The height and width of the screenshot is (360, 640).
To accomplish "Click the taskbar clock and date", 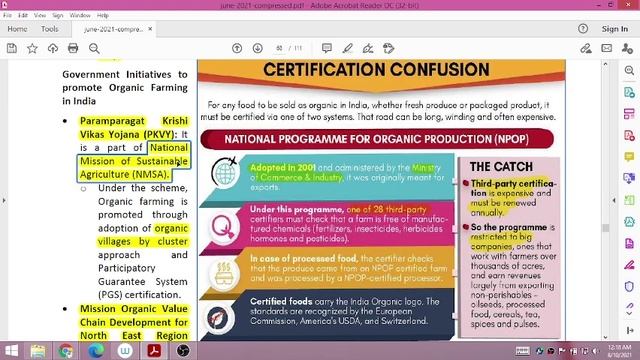I will (619, 351).
